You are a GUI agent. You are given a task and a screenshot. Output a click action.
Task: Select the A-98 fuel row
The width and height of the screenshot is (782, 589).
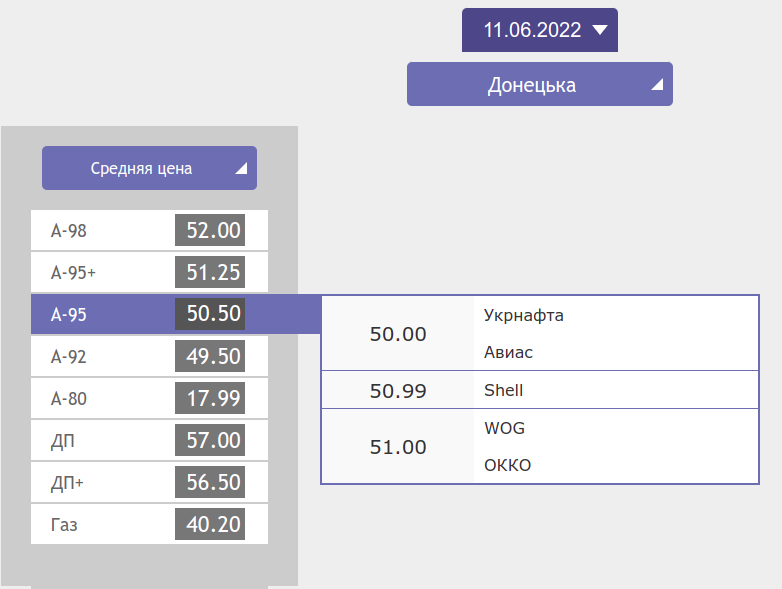tap(149, 231)
